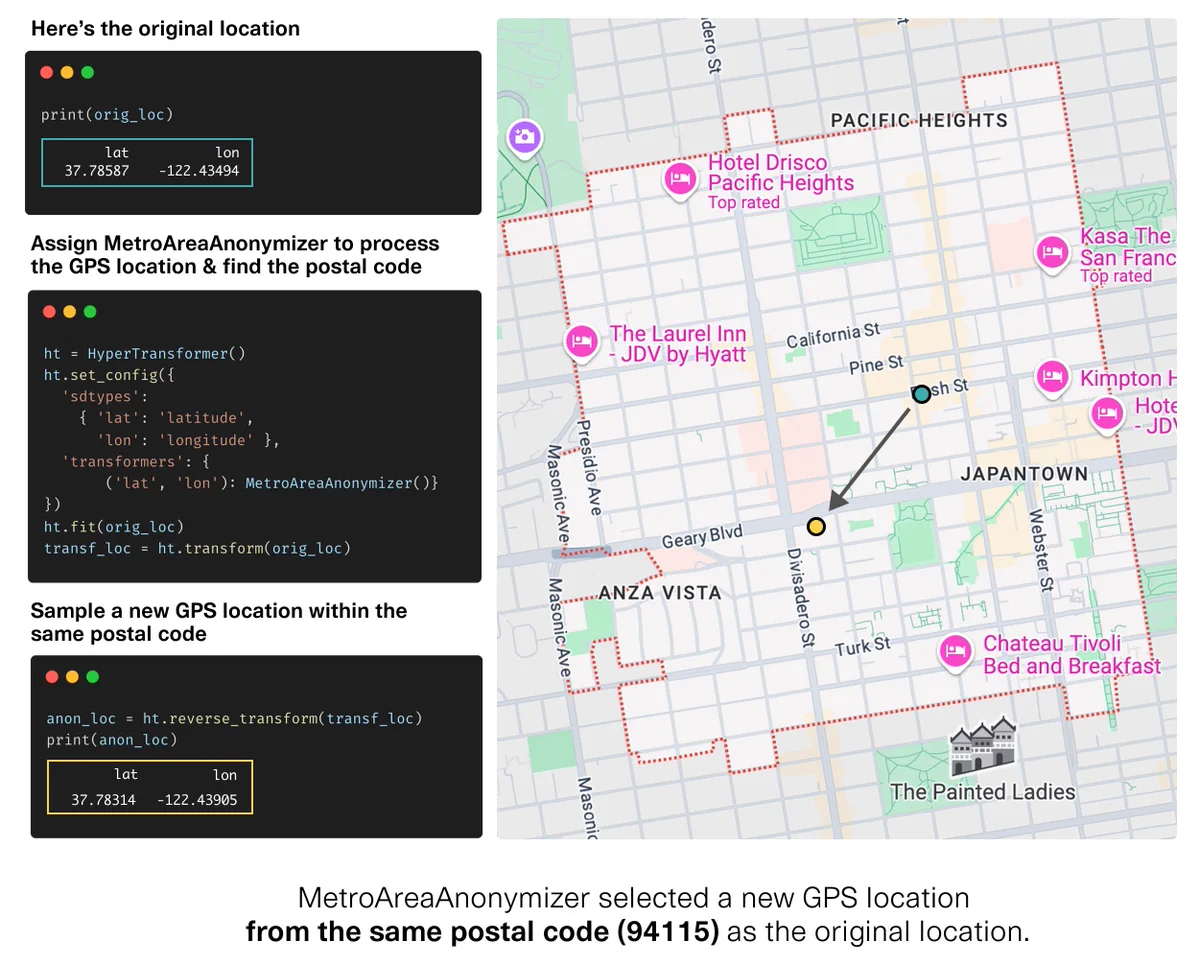The width and height of the screenshot is (1200, 965).
Task: Click the PACIFIC HEIGHTS neighborhood label
Action: [x=920, y=121]
